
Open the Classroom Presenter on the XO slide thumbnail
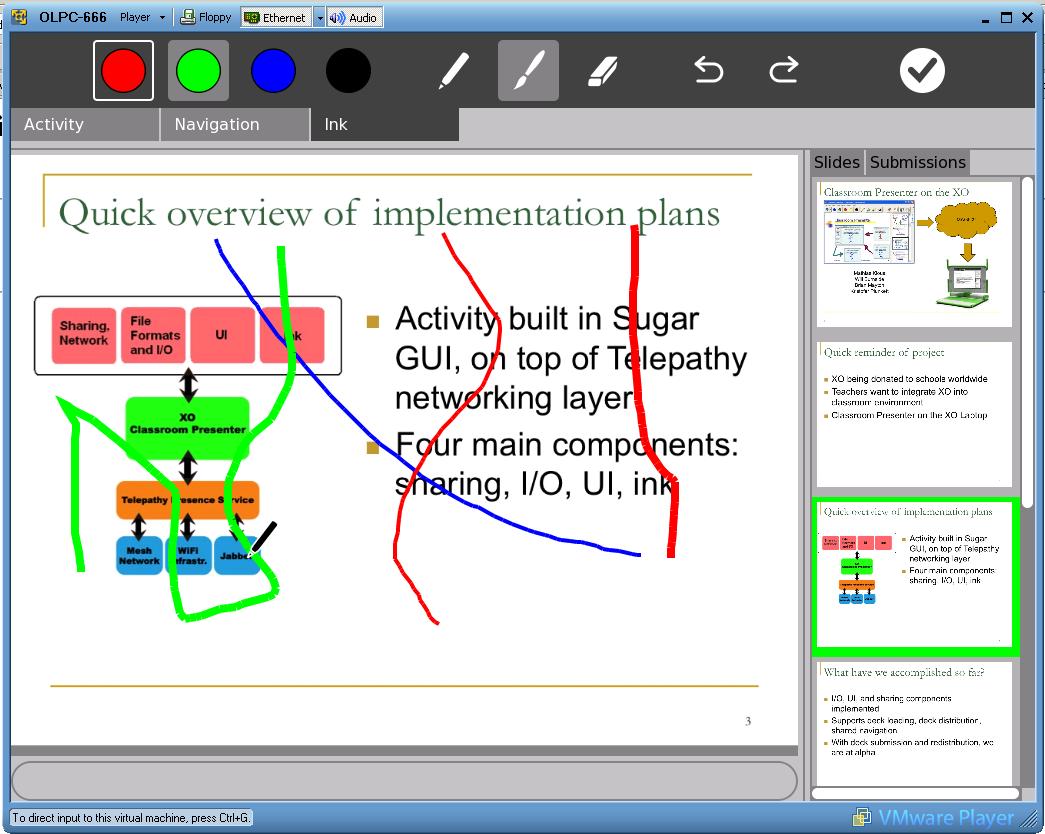pyautogui.click(x=914, y=254)
